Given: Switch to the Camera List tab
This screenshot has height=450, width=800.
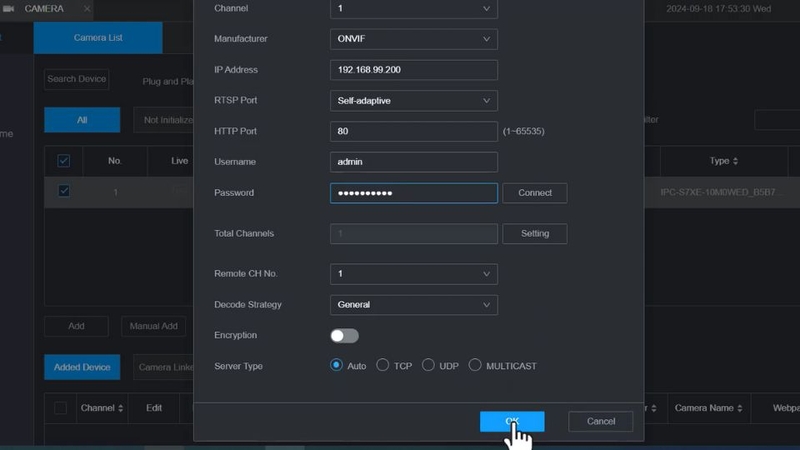Looking at the screenshot, I should click(x=98, y=38).
